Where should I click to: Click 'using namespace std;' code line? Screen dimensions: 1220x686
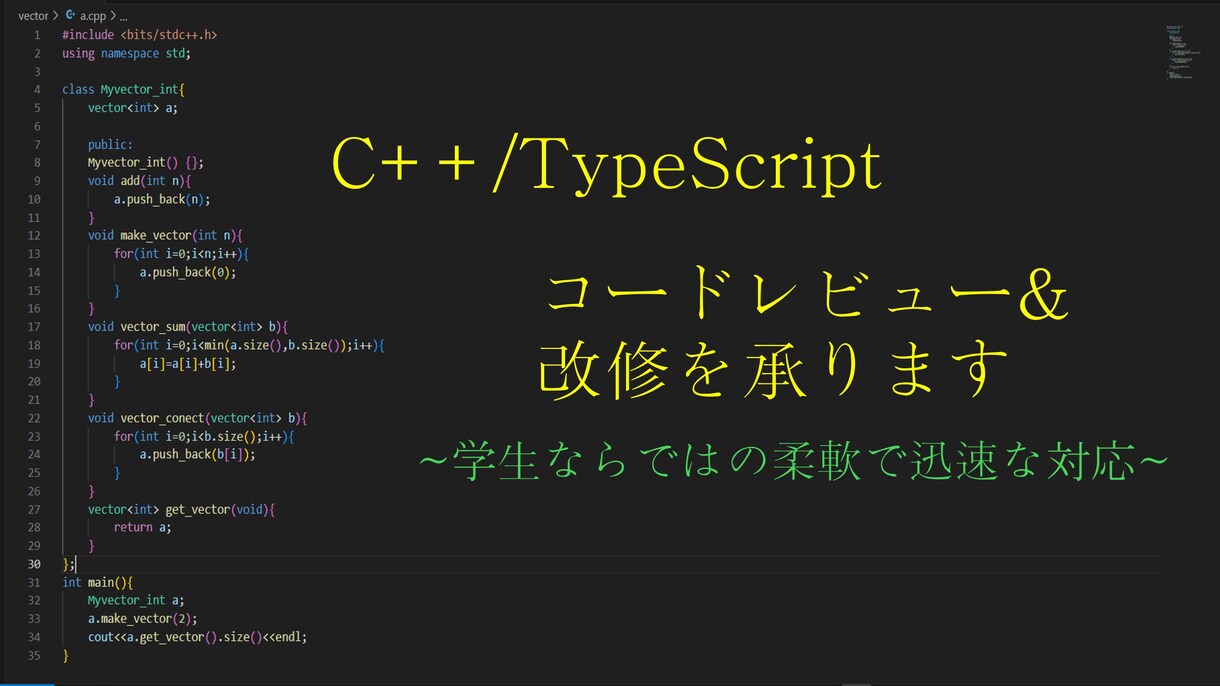(x=126, y=53)
